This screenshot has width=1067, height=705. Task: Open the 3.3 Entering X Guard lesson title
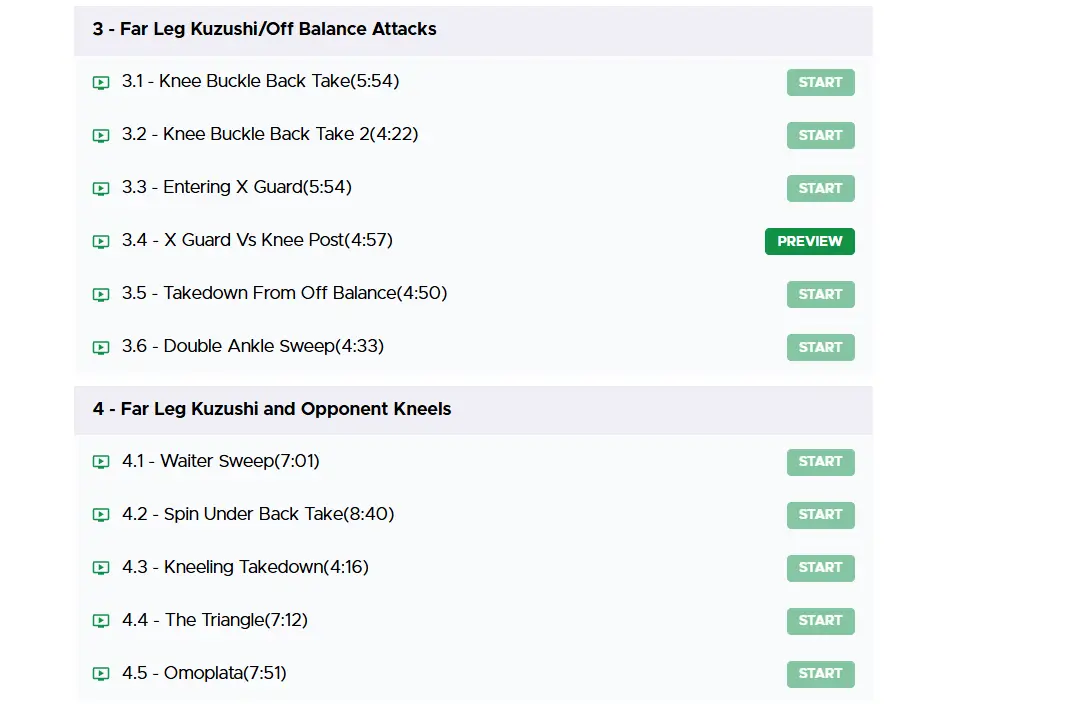point(237,187)
